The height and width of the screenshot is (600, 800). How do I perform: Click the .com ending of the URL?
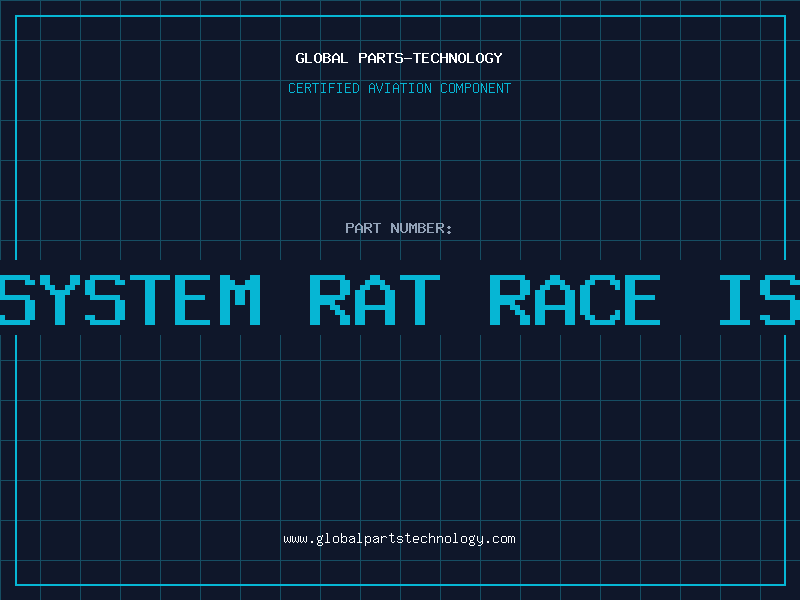(x=500, y=539)
